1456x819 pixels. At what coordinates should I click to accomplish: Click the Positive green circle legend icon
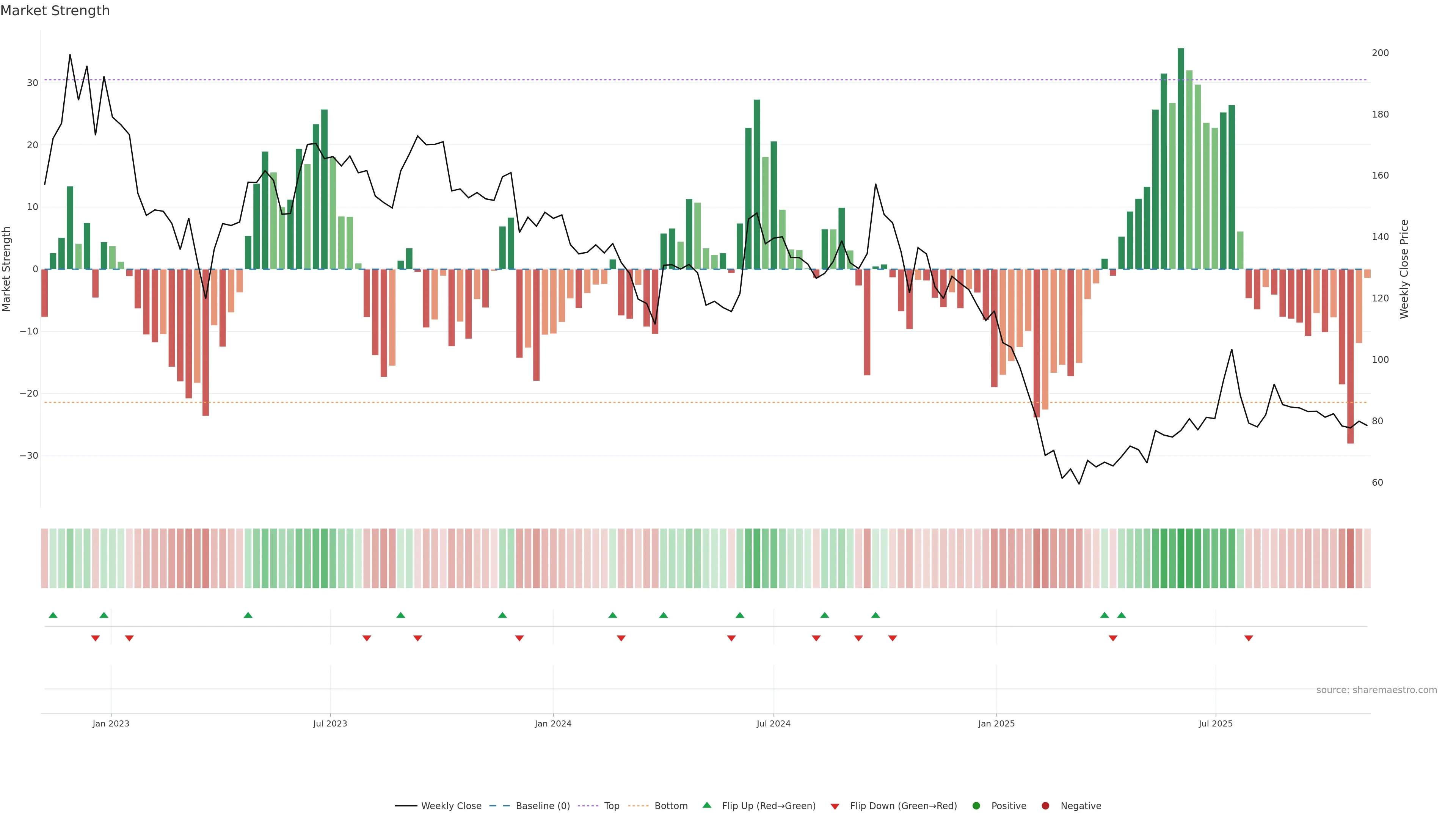point(976,805)
